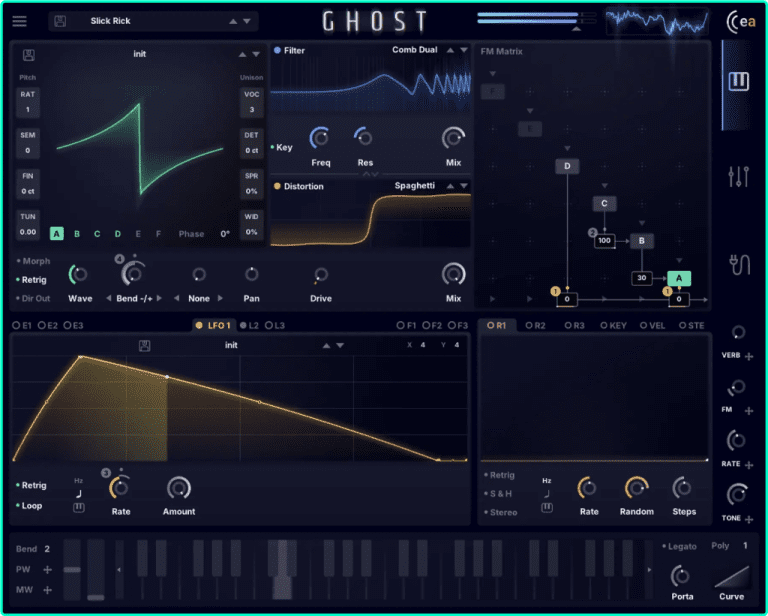The image size is (768, 616).
Task: Open the LFO 1 tab
Action: [x=213, y=326]
